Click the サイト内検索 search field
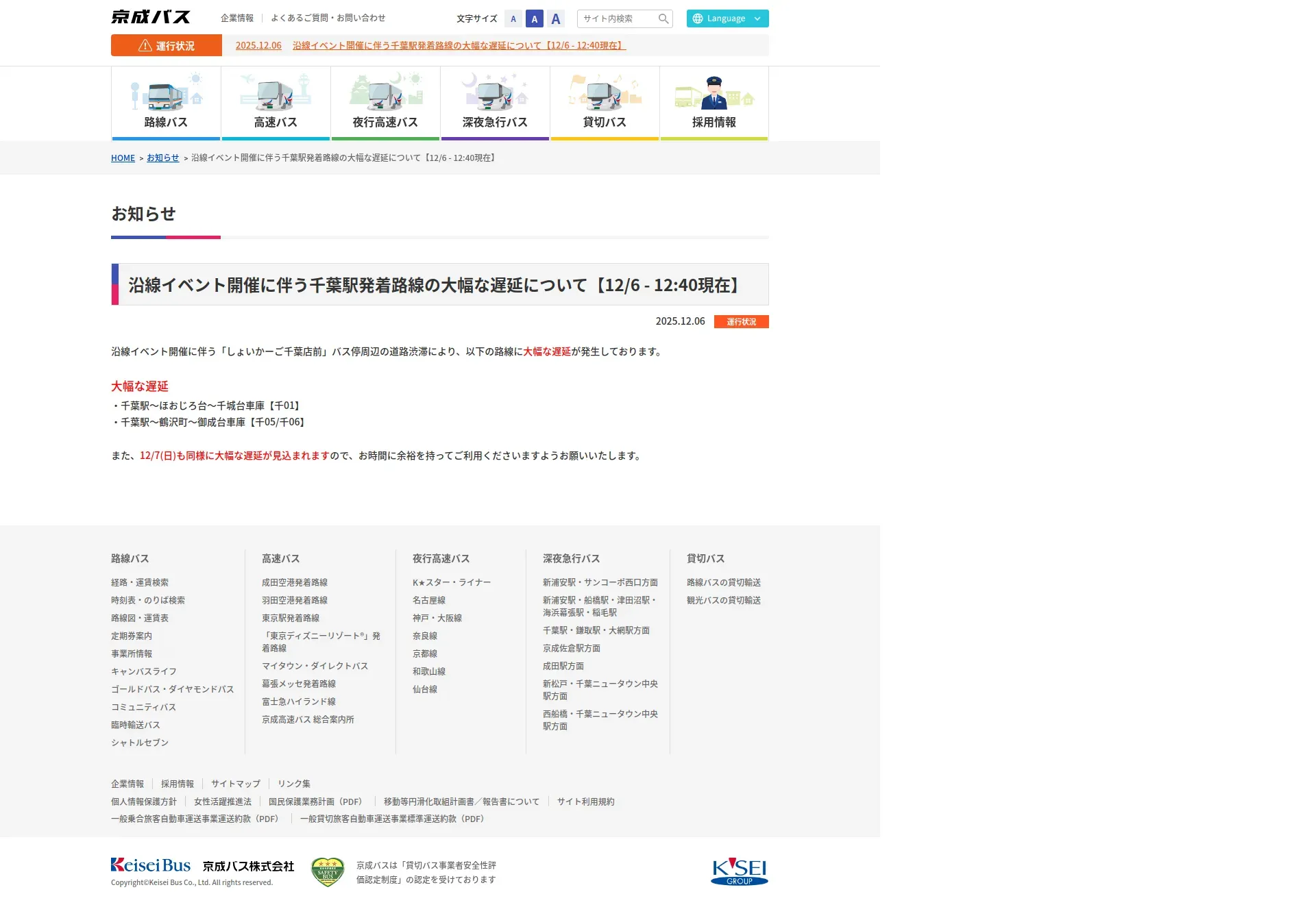1316x907 pixels. click(x=617, y=18)
